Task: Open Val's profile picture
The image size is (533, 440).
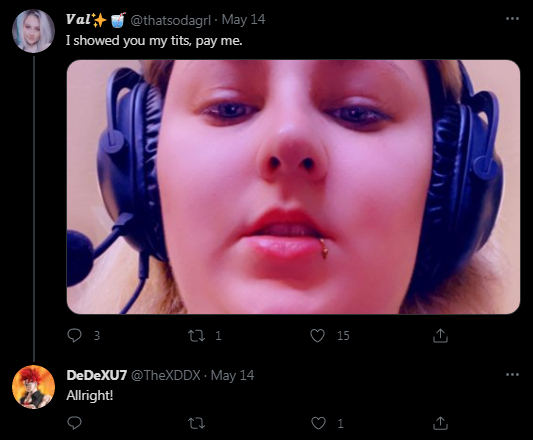Action: coord(33,31)
